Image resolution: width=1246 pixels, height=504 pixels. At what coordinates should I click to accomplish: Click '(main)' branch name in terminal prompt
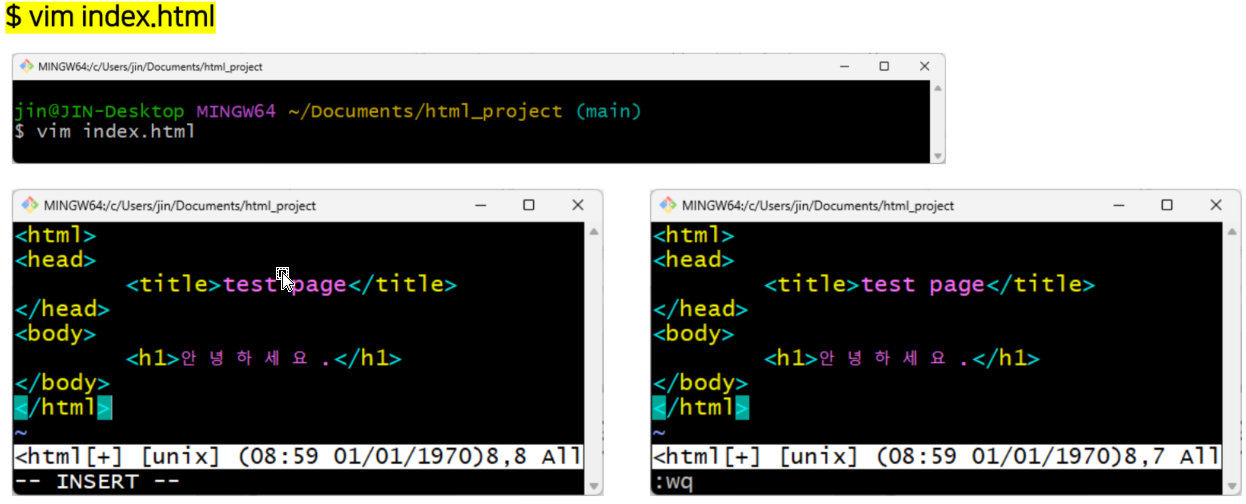coord(608,111)
